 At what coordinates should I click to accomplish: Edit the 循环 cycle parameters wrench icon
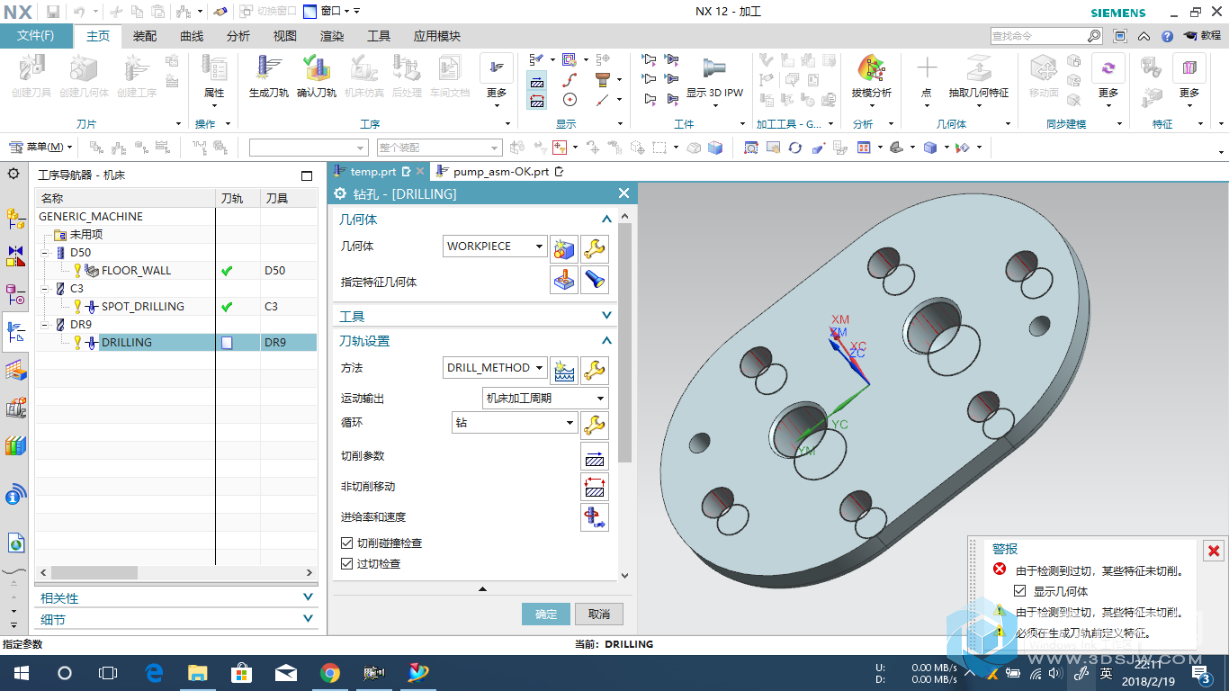click(x=595, y=424)
